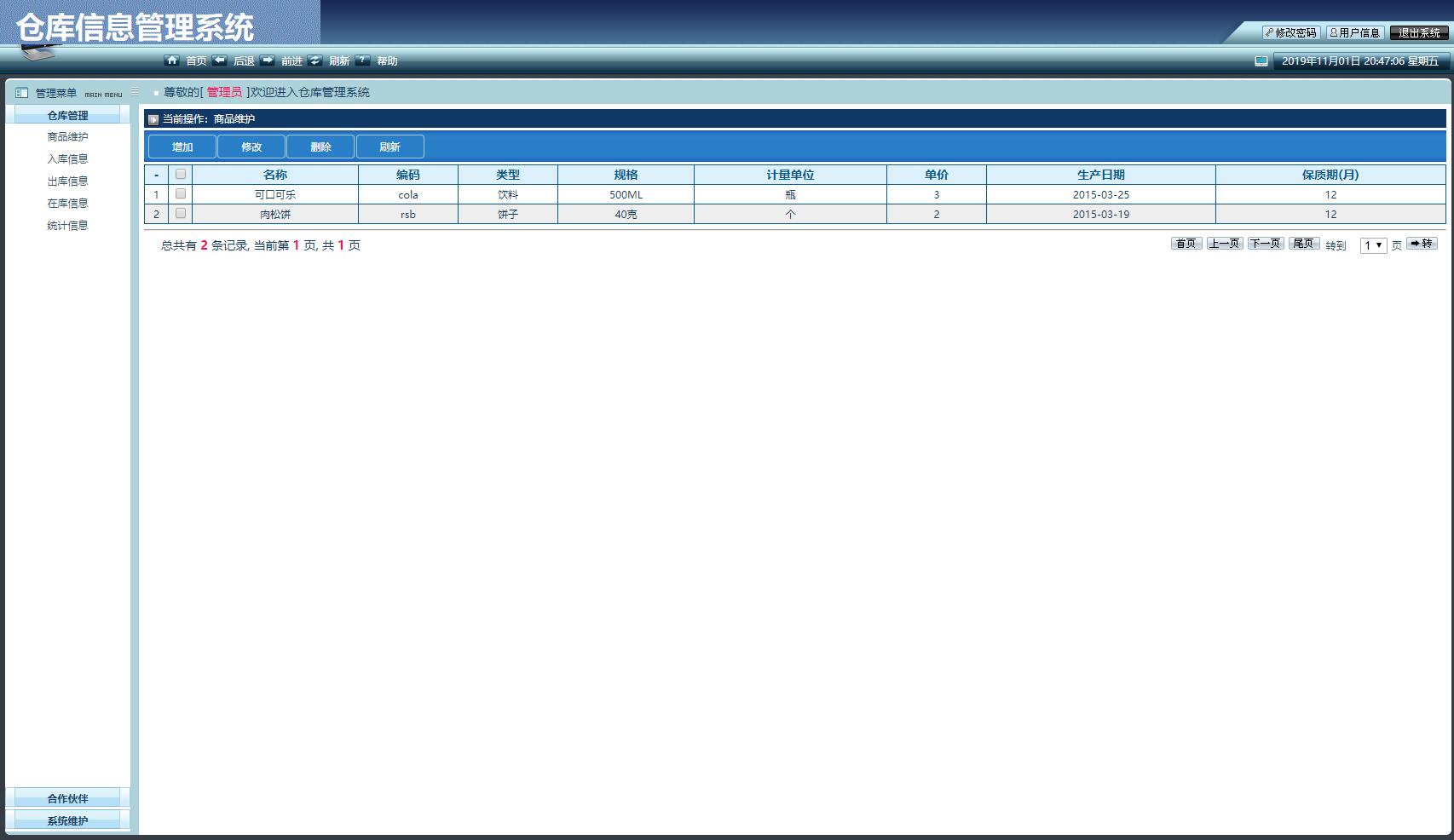The width and height of the screenshot is (1454, 840).
Task: Click the icon before 当前操作
Action: [x=153, y=119]
